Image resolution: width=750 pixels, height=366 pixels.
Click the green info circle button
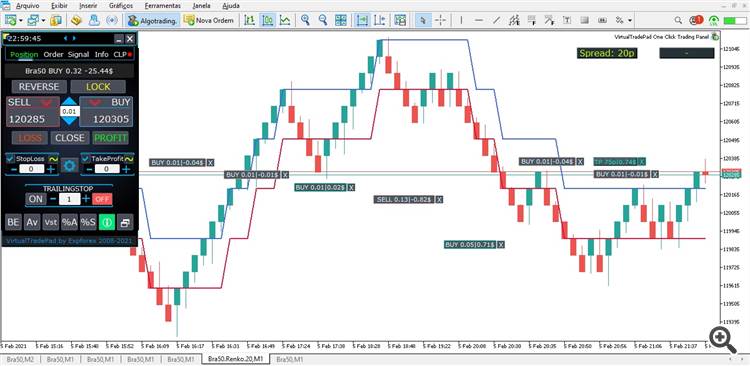(x=107, y=222)
